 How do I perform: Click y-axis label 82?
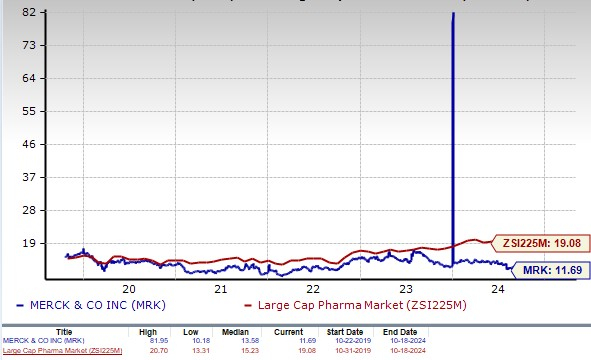pyautogui.click(x=29, y=12)
